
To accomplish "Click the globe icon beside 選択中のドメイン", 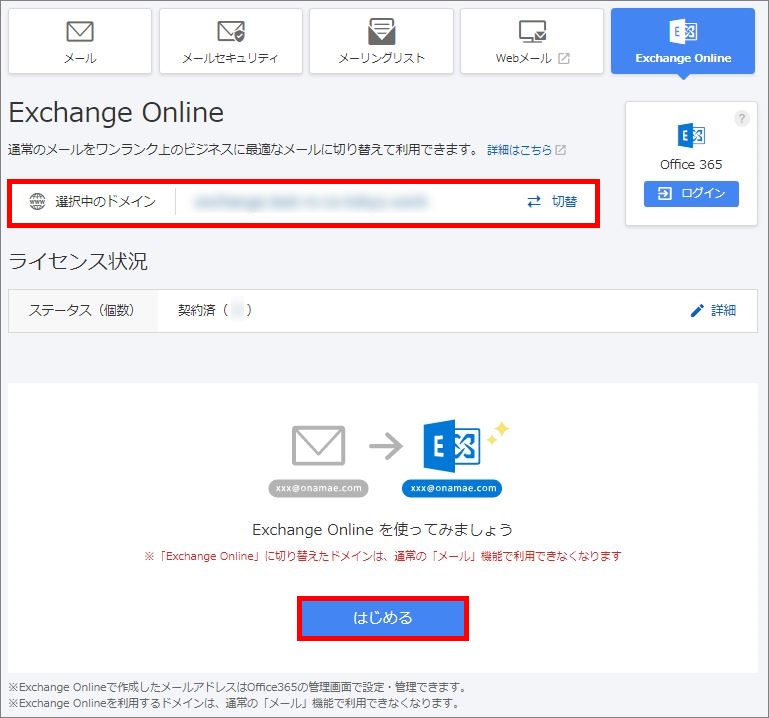I will (37, 201).
